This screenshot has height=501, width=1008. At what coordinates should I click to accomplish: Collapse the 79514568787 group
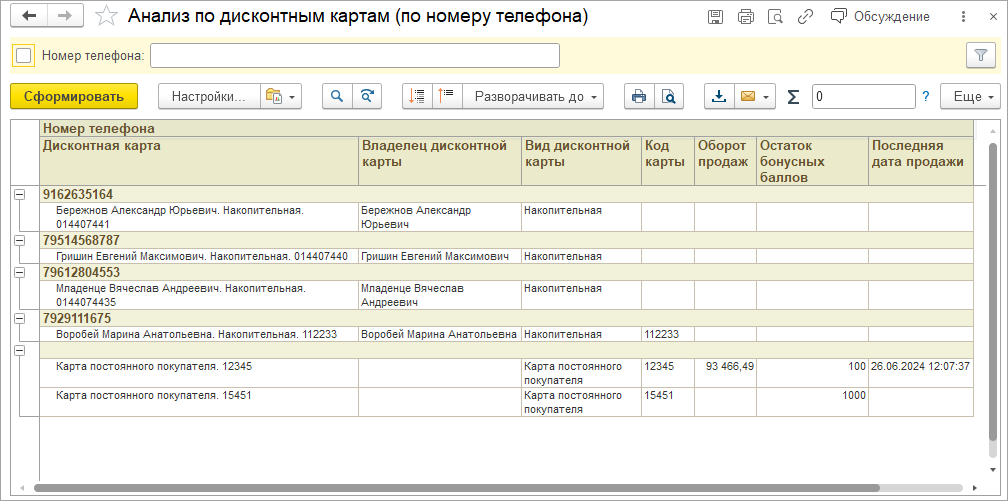[x=20, y=241]
